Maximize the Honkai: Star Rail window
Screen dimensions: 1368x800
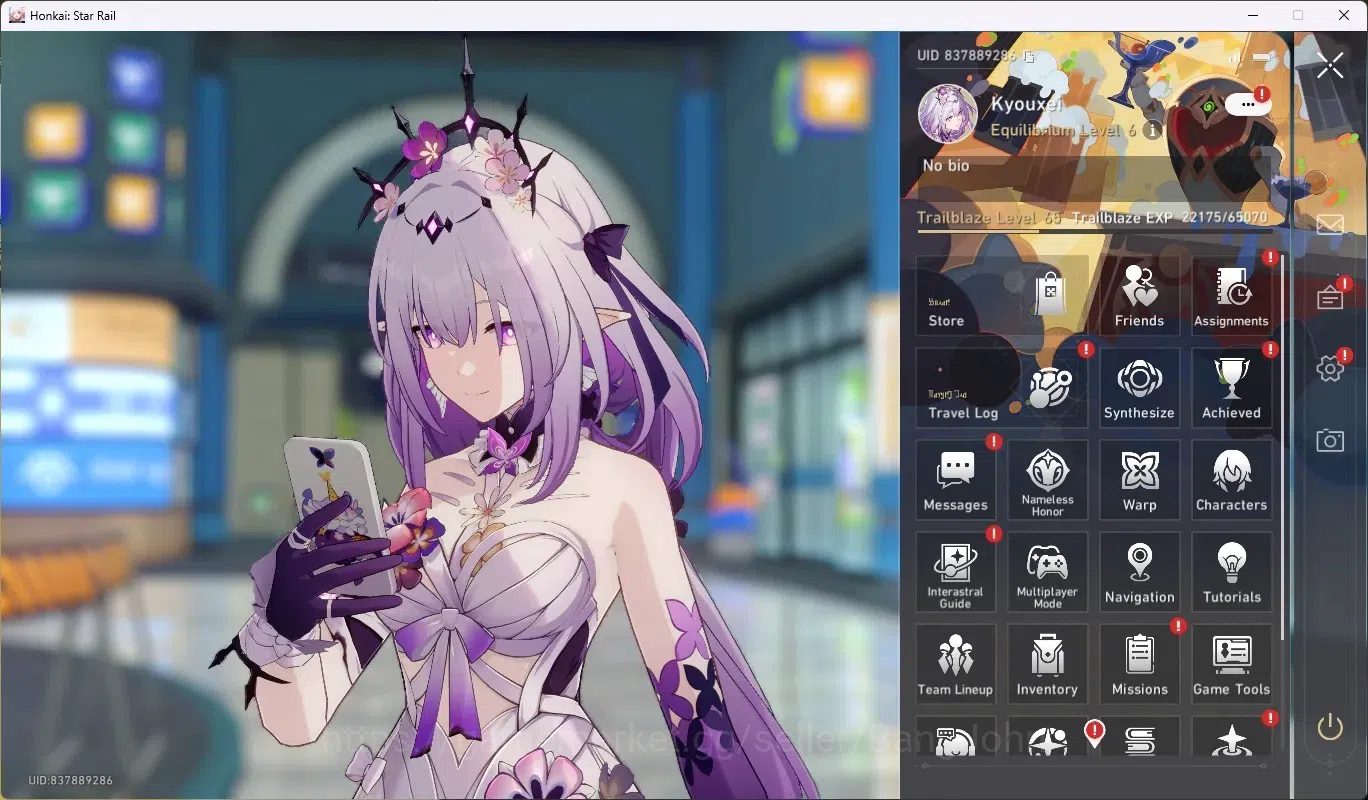1298,15
